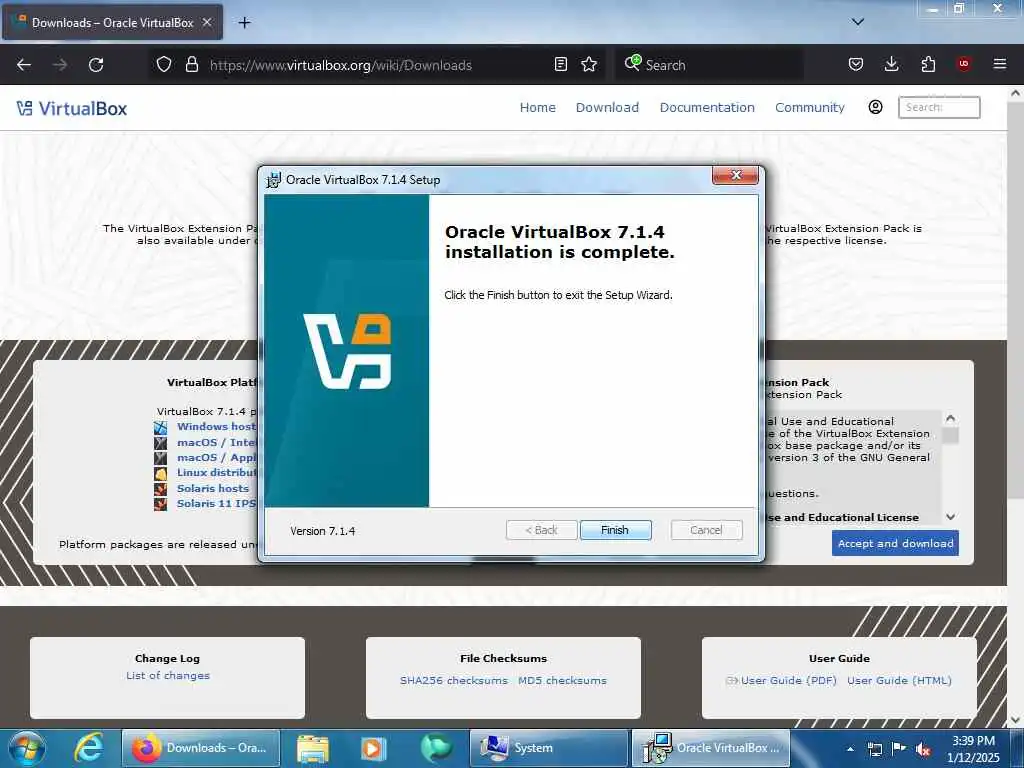
Task: Select the Downloads – Oracle VirtualBox browser tab
Action: click(112, 22)
